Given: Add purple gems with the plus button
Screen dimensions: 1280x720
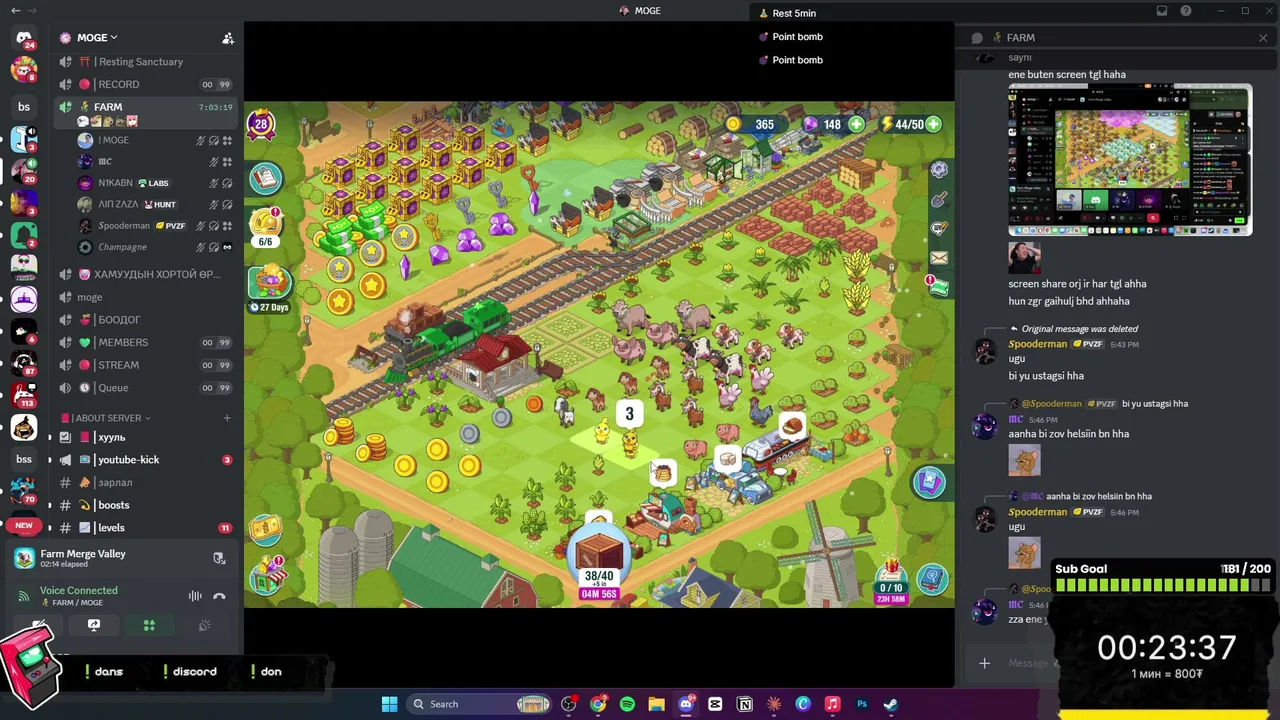Looking at the screenshot, I should [857, 125].
